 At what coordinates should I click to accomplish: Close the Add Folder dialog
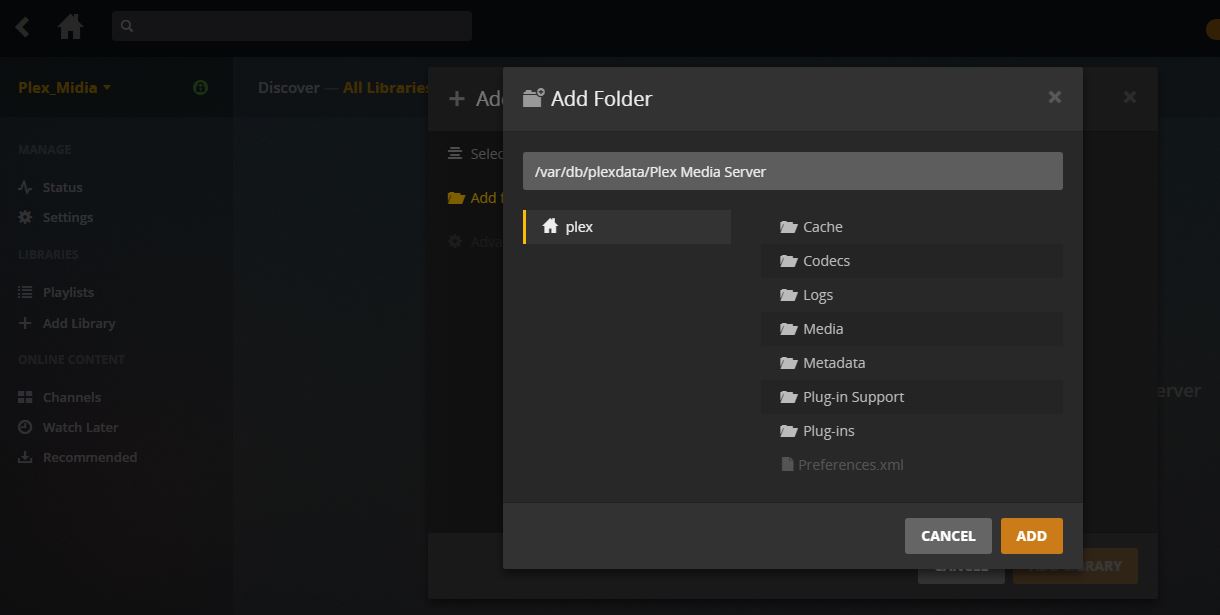pyautogui.click(x=1054, y=97)
